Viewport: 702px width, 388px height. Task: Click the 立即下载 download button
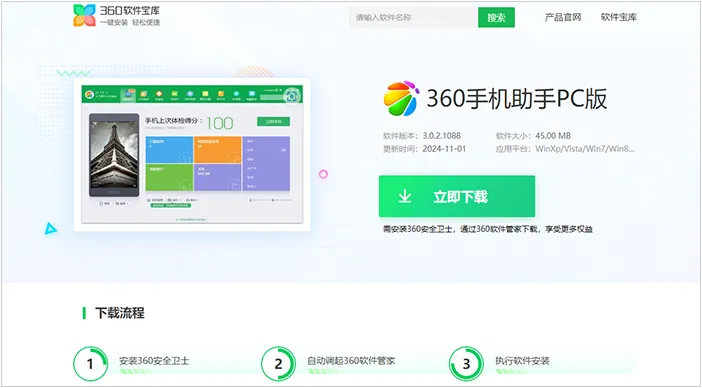[x=457, y=196]
